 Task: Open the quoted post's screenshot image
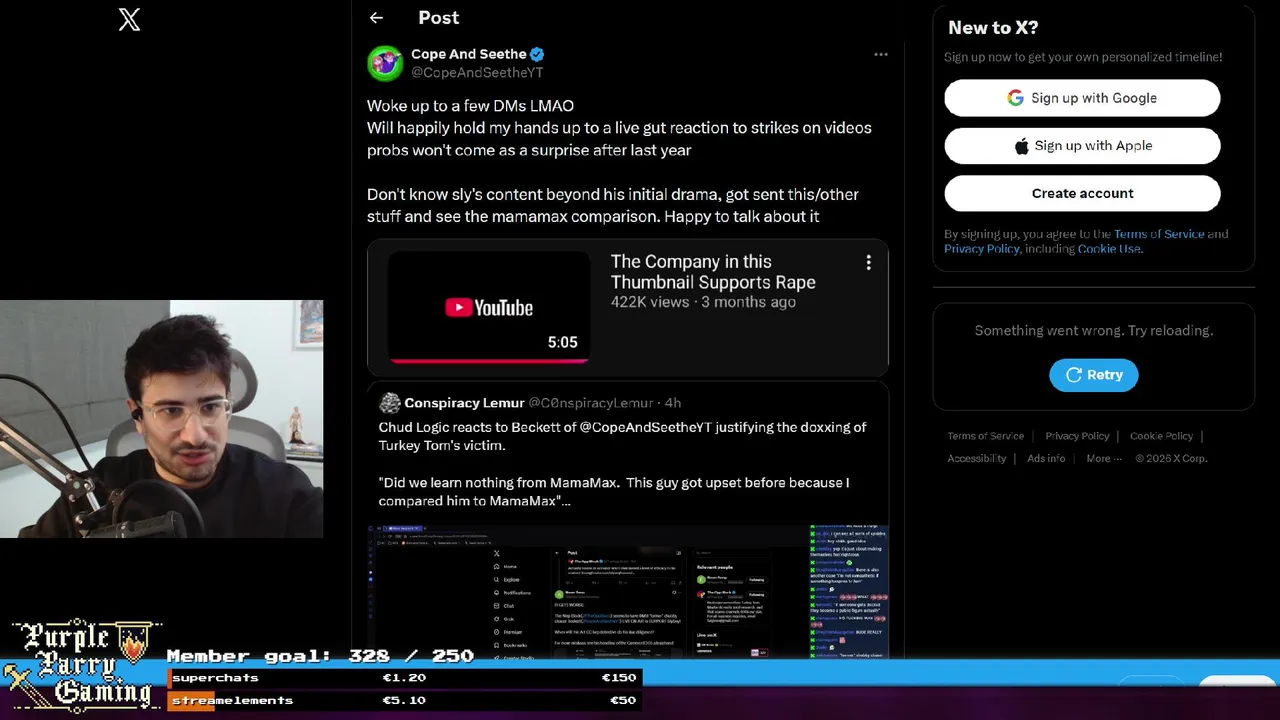point(628,591)
